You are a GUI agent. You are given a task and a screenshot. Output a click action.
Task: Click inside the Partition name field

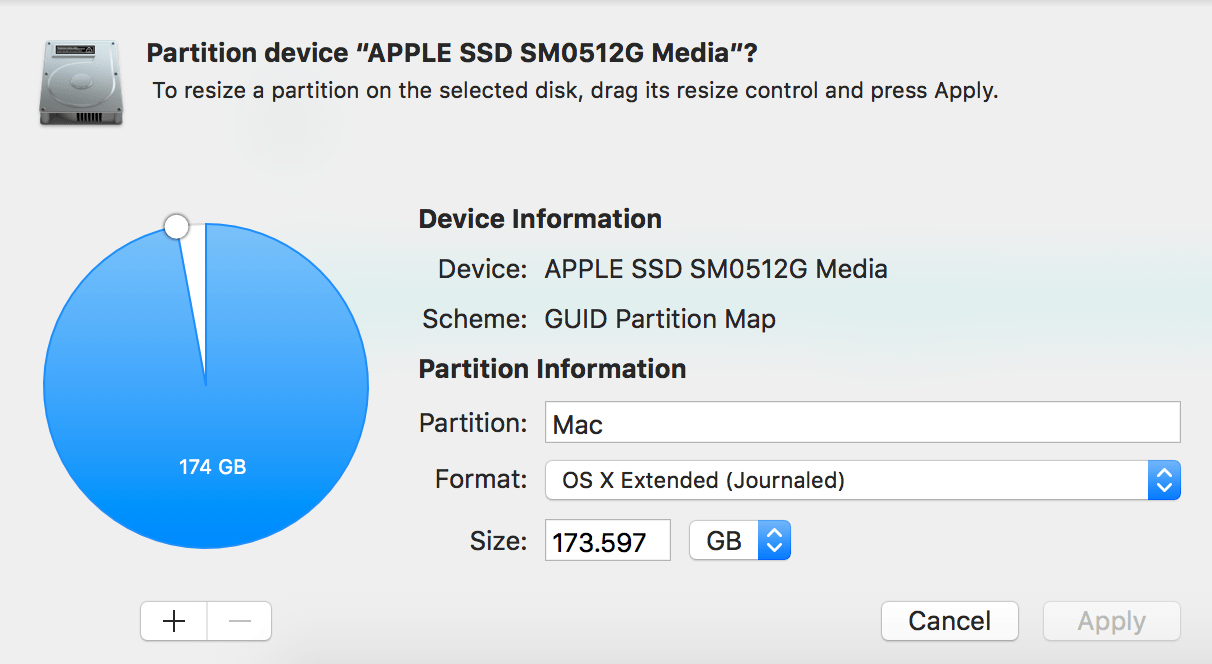pos(862,422)
